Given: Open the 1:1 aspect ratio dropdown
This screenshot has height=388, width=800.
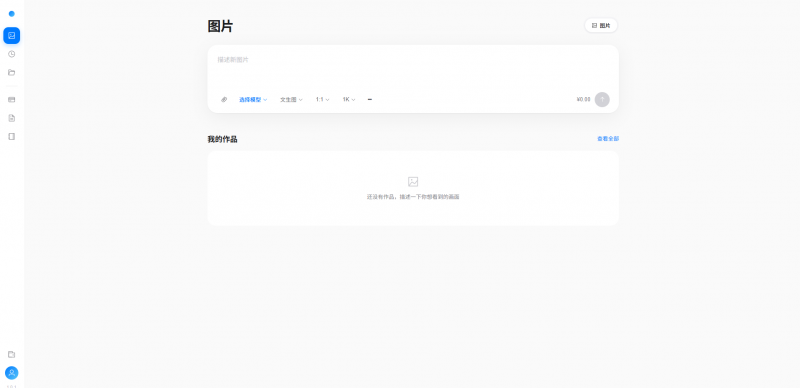Looking at the screenshot, I should pos(322,100).
